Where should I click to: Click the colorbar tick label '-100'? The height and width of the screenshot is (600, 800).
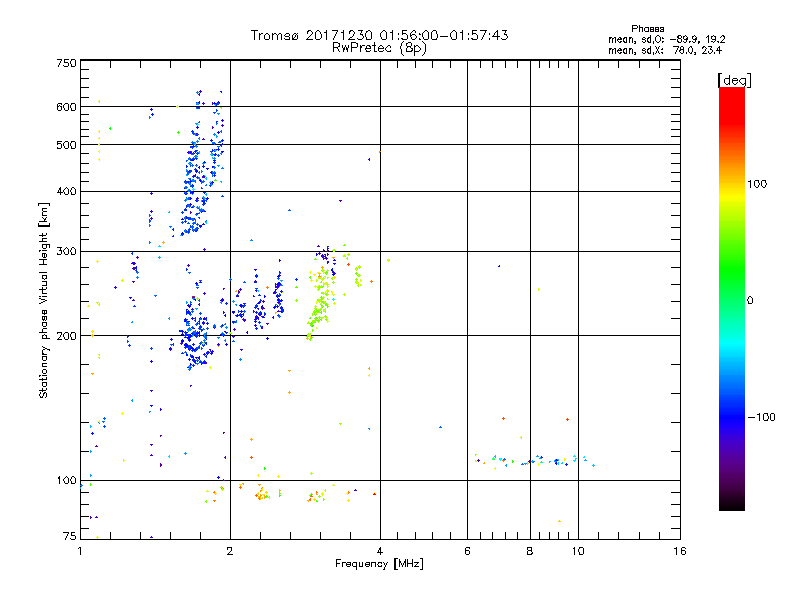point(761,417)
